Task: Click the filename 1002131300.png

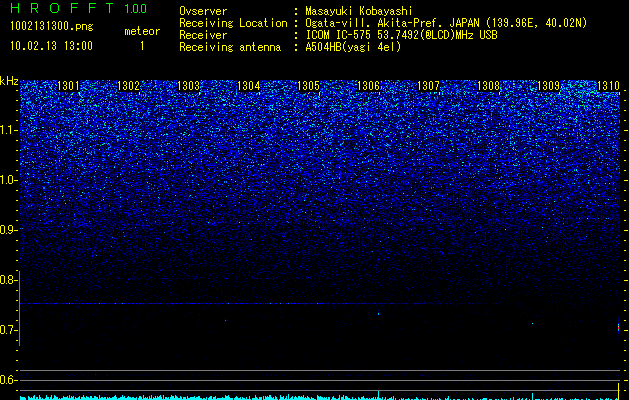Action: tap(52, 27)
